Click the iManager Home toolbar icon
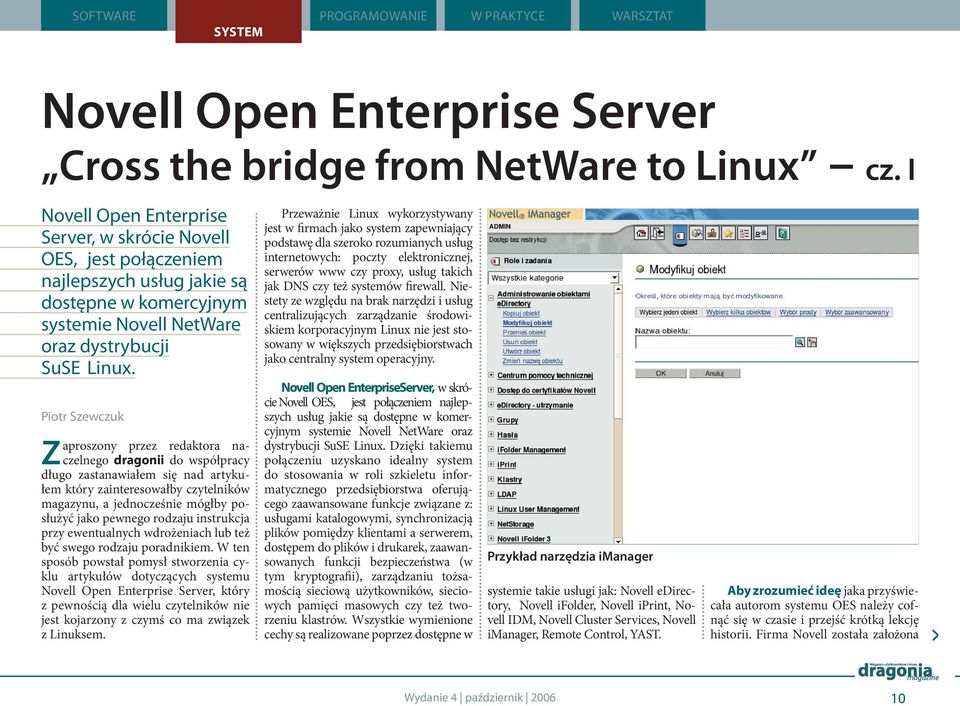 641,233
